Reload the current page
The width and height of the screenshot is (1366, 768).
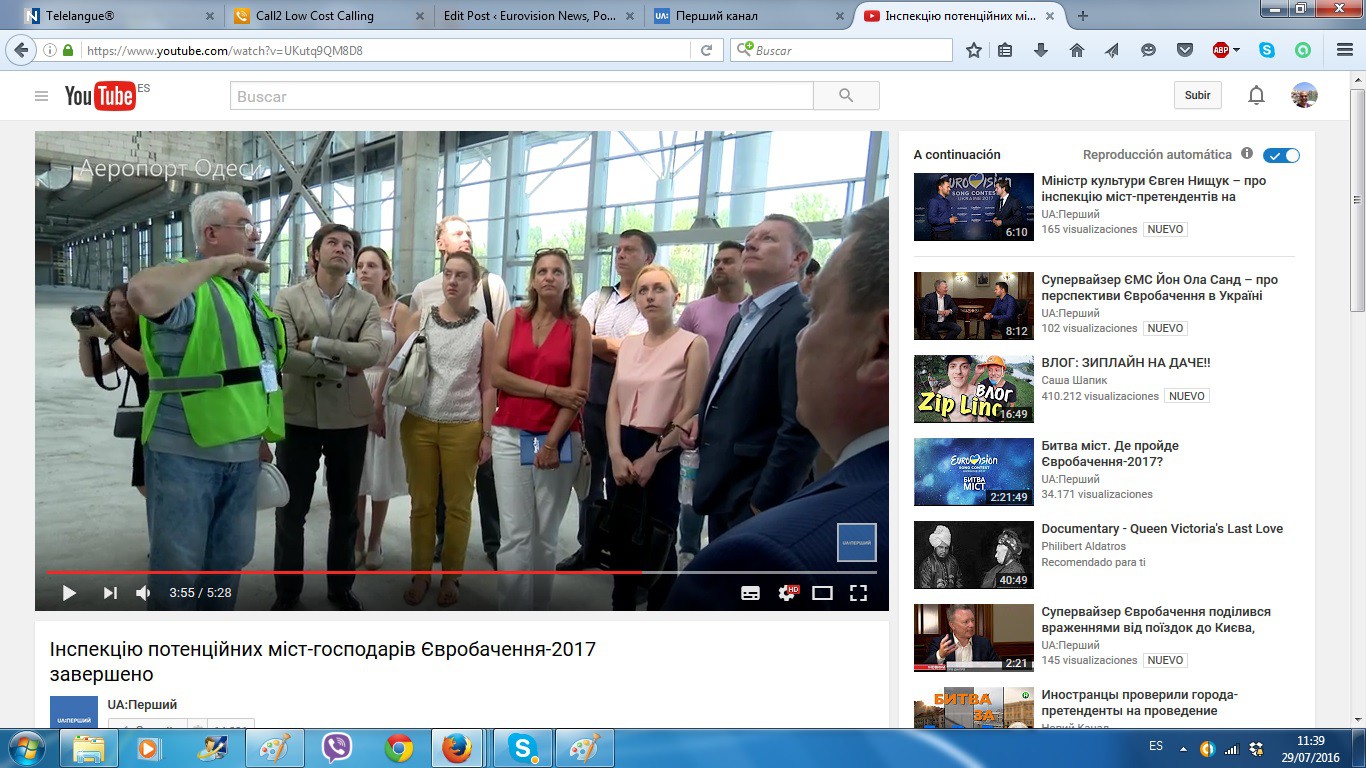(706, 50)
